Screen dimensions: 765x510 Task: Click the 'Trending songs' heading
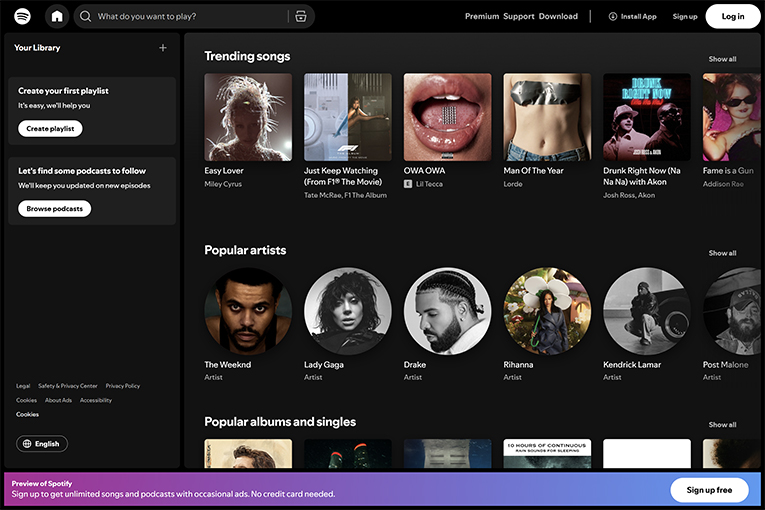tap(247, 56)
